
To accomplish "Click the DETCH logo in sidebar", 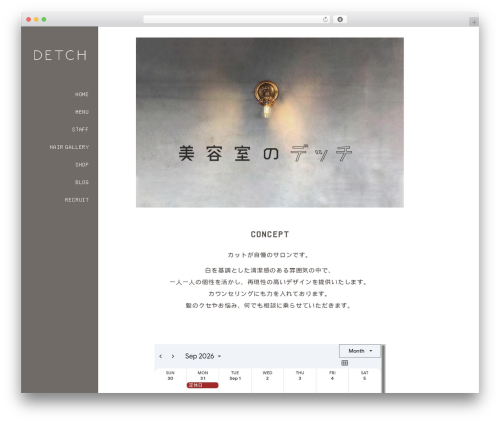I will [x=60, y=55].
